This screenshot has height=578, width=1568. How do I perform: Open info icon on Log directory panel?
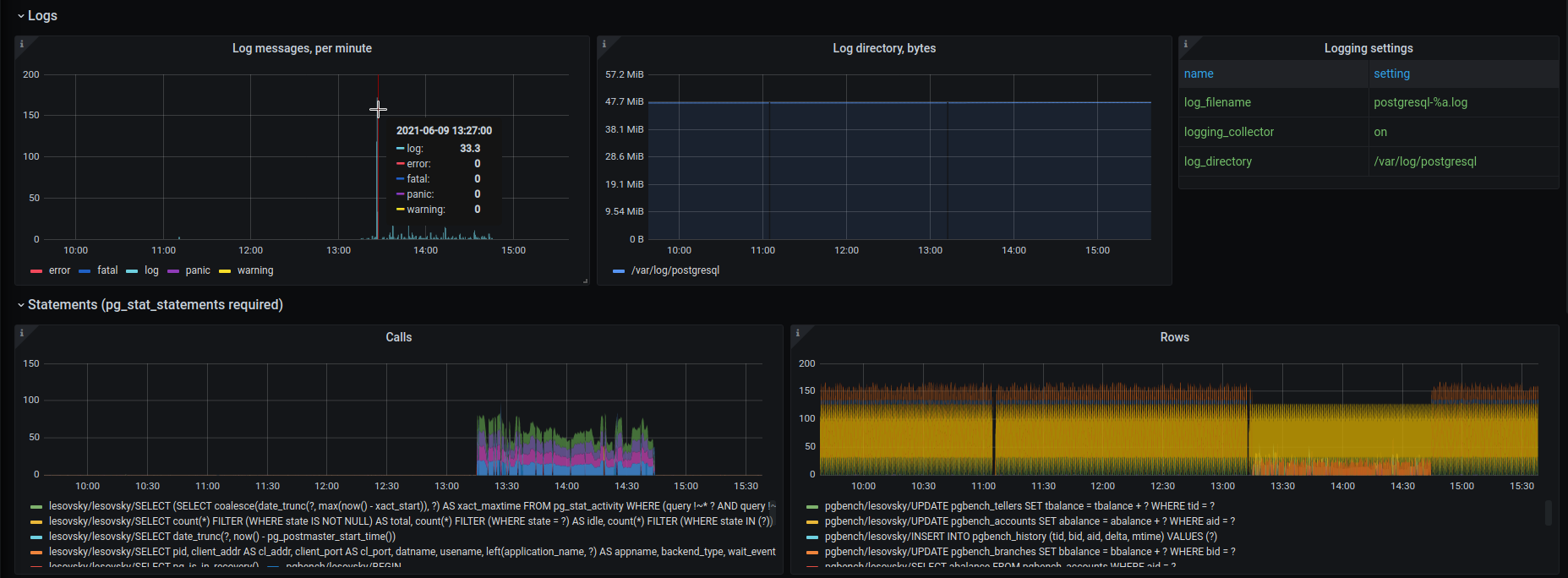pos(604,43)
